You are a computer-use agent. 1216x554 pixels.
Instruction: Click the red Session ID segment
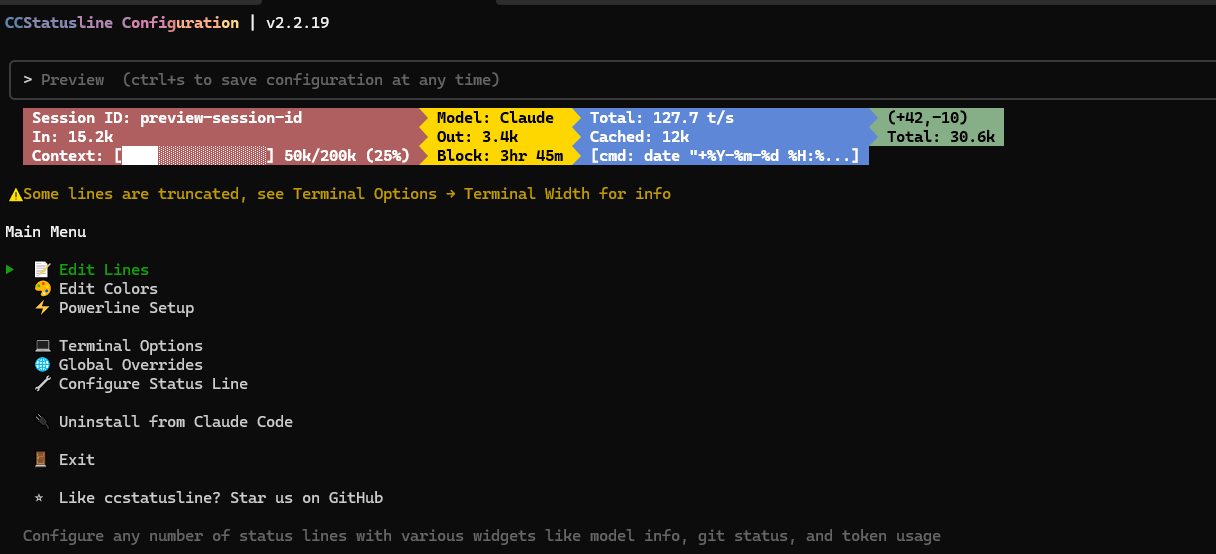pyautogui.click(x=221, y=118)
